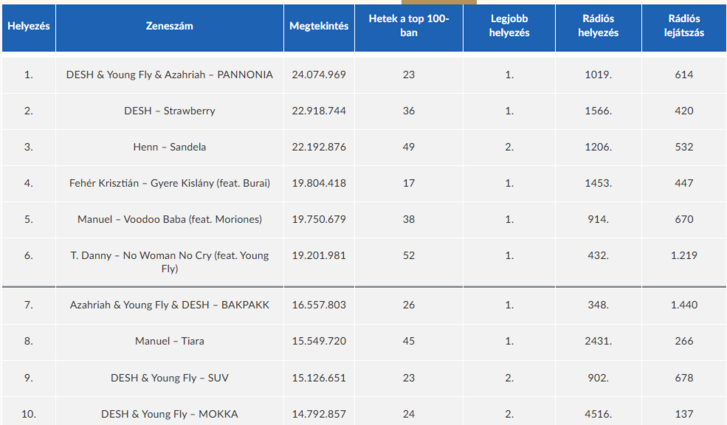Click weeks value 38 for Voodoo Baba

click(x=408, y=219)
